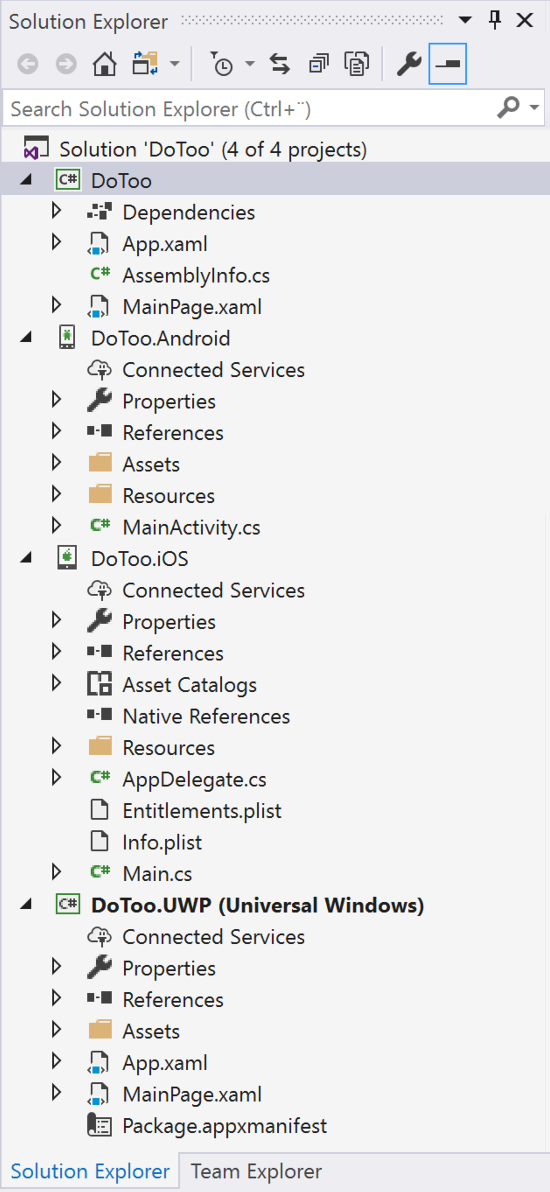This screenshot has height=1192, width=550.
Task: Expand the Asset Catalogs node
Action: [x=56, y=683]
